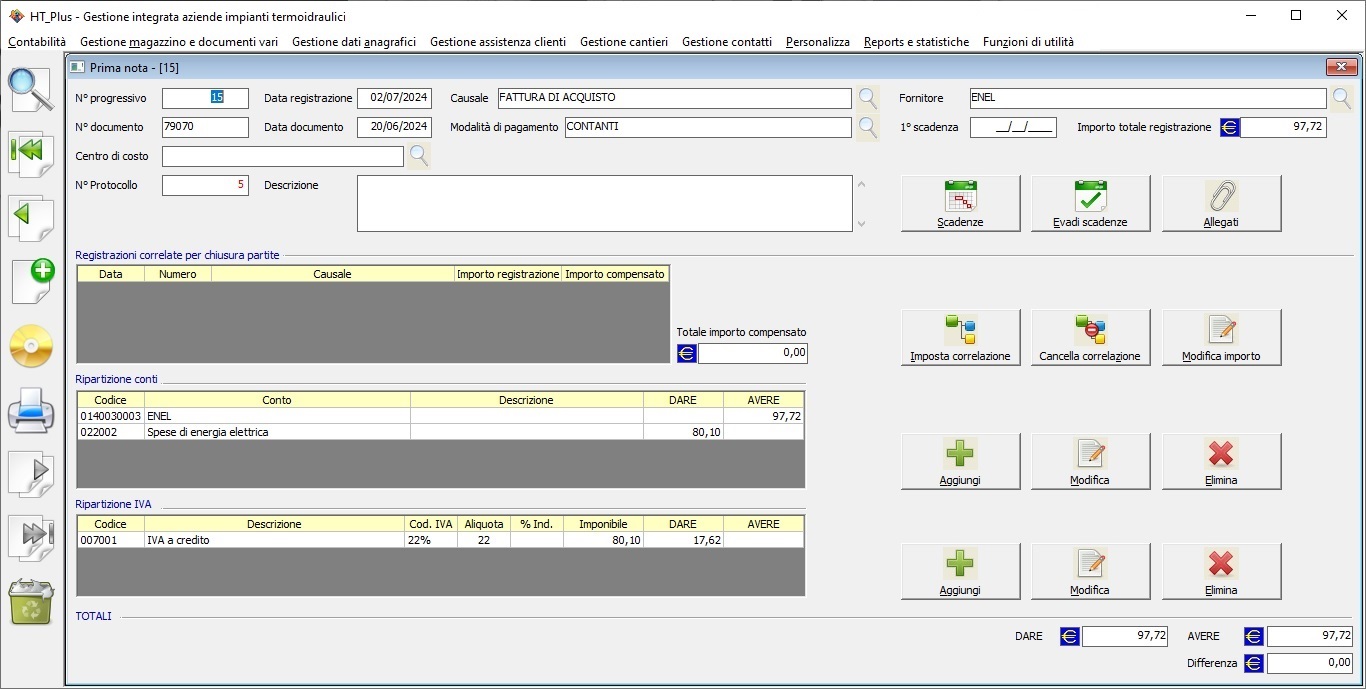The height and width of the screenshot is (689, 1366).
Task: Click the Centro di costo field
Action: coord(283,156)
